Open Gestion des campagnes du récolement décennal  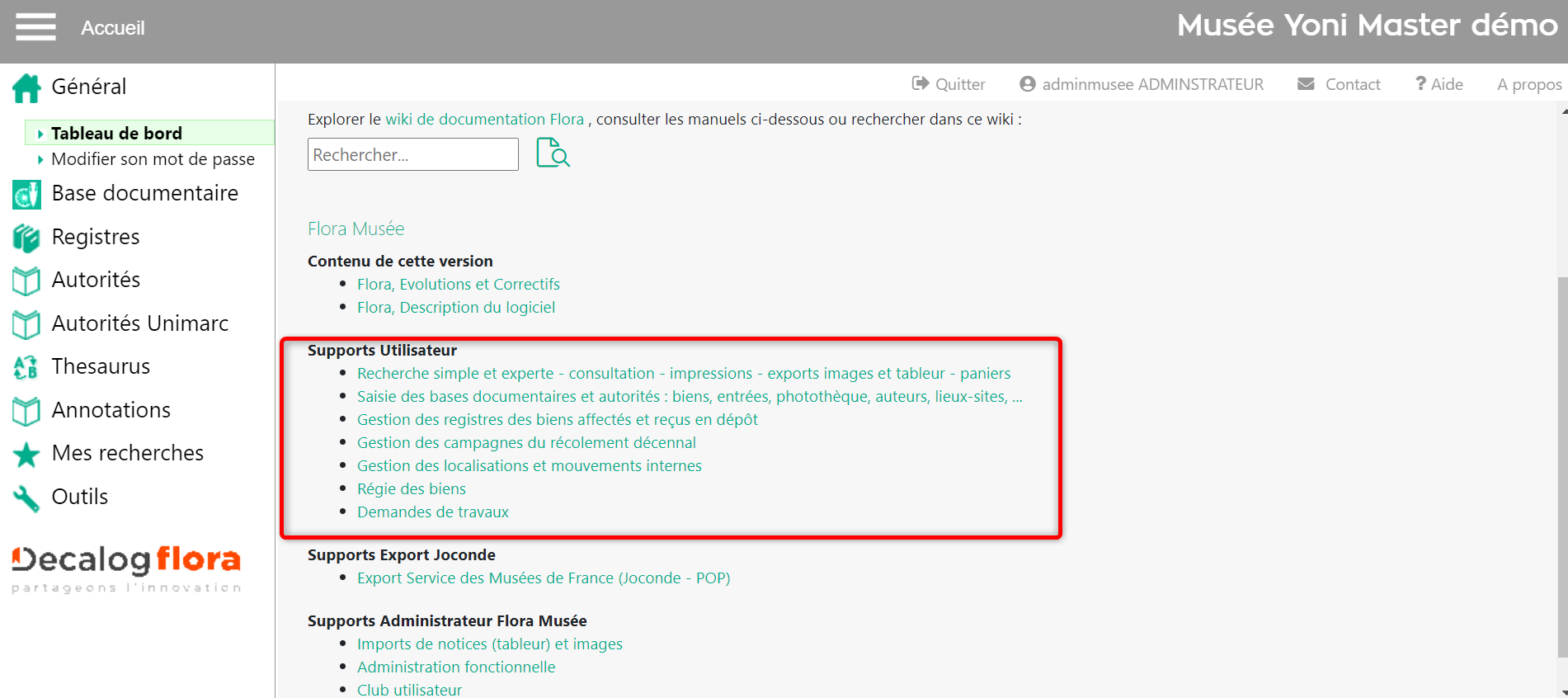click(x=526, y=442)
